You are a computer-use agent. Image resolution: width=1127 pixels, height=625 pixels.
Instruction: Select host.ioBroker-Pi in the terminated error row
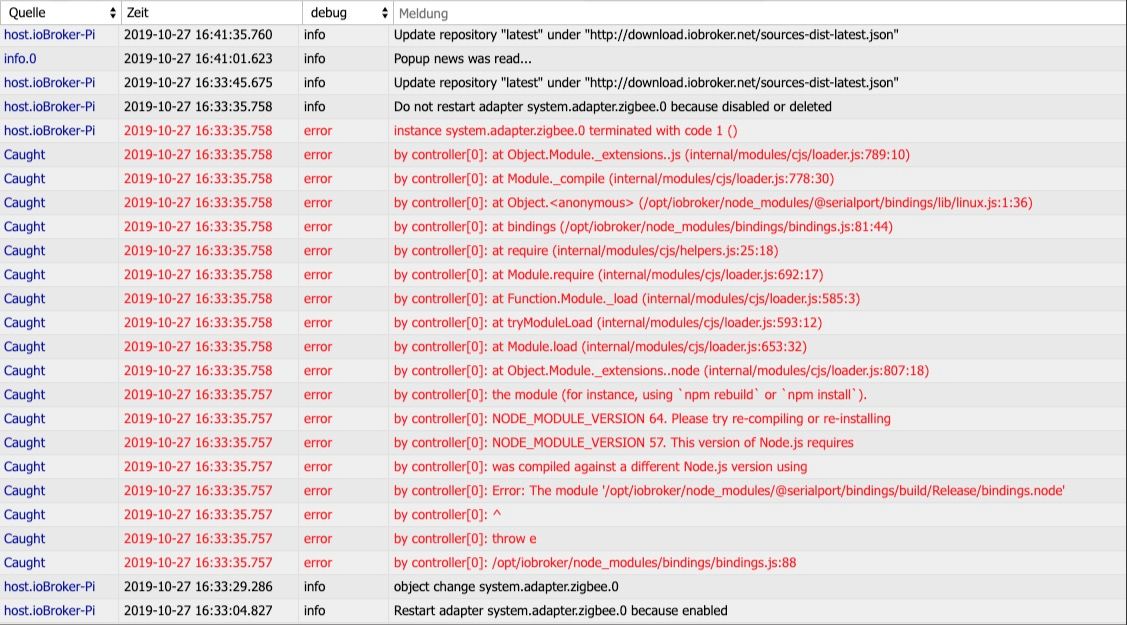point(50,131)
